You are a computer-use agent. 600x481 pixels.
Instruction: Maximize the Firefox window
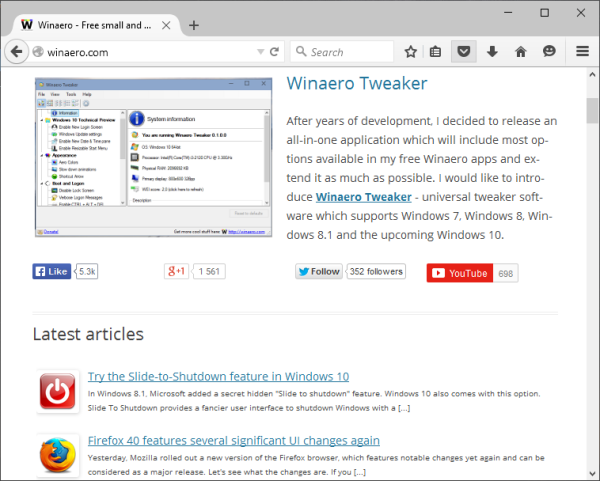coord(545,13)
